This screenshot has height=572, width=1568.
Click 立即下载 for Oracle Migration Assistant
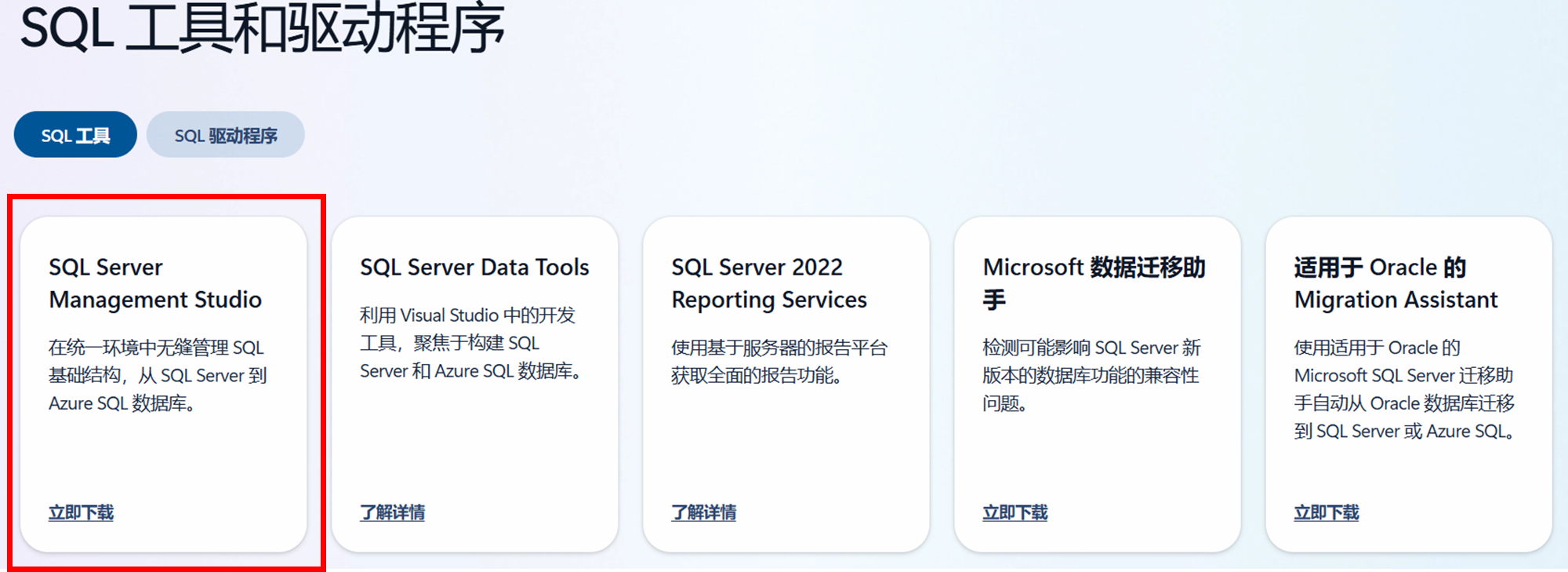pos(1327,512)
